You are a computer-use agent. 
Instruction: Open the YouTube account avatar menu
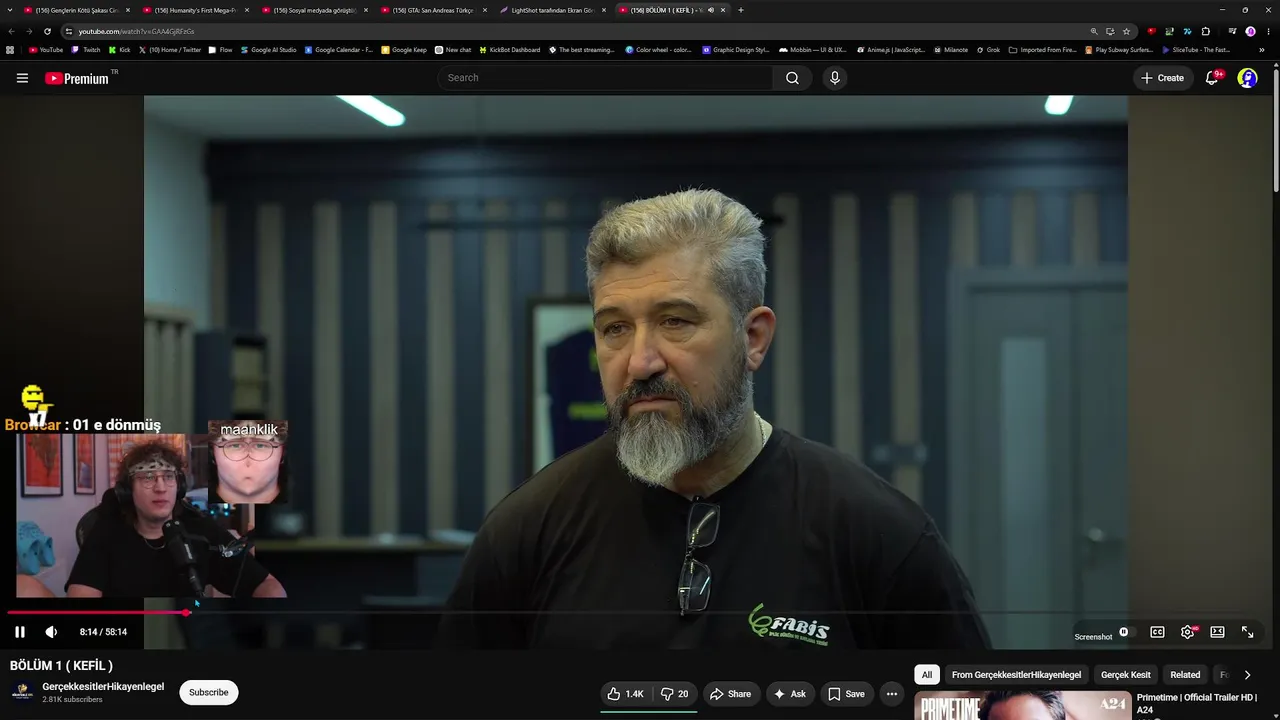[1247, 78]
